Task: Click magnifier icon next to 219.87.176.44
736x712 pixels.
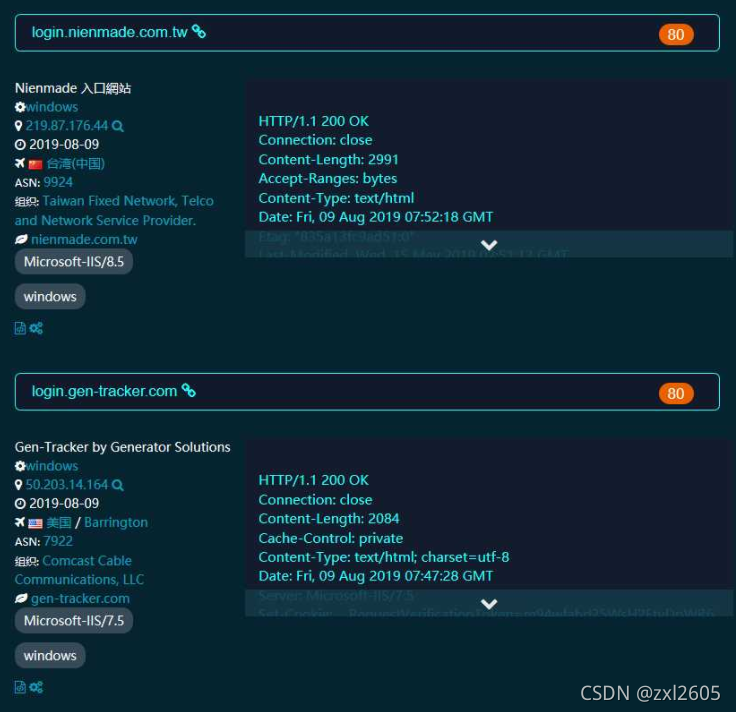Action: (118, 126)
